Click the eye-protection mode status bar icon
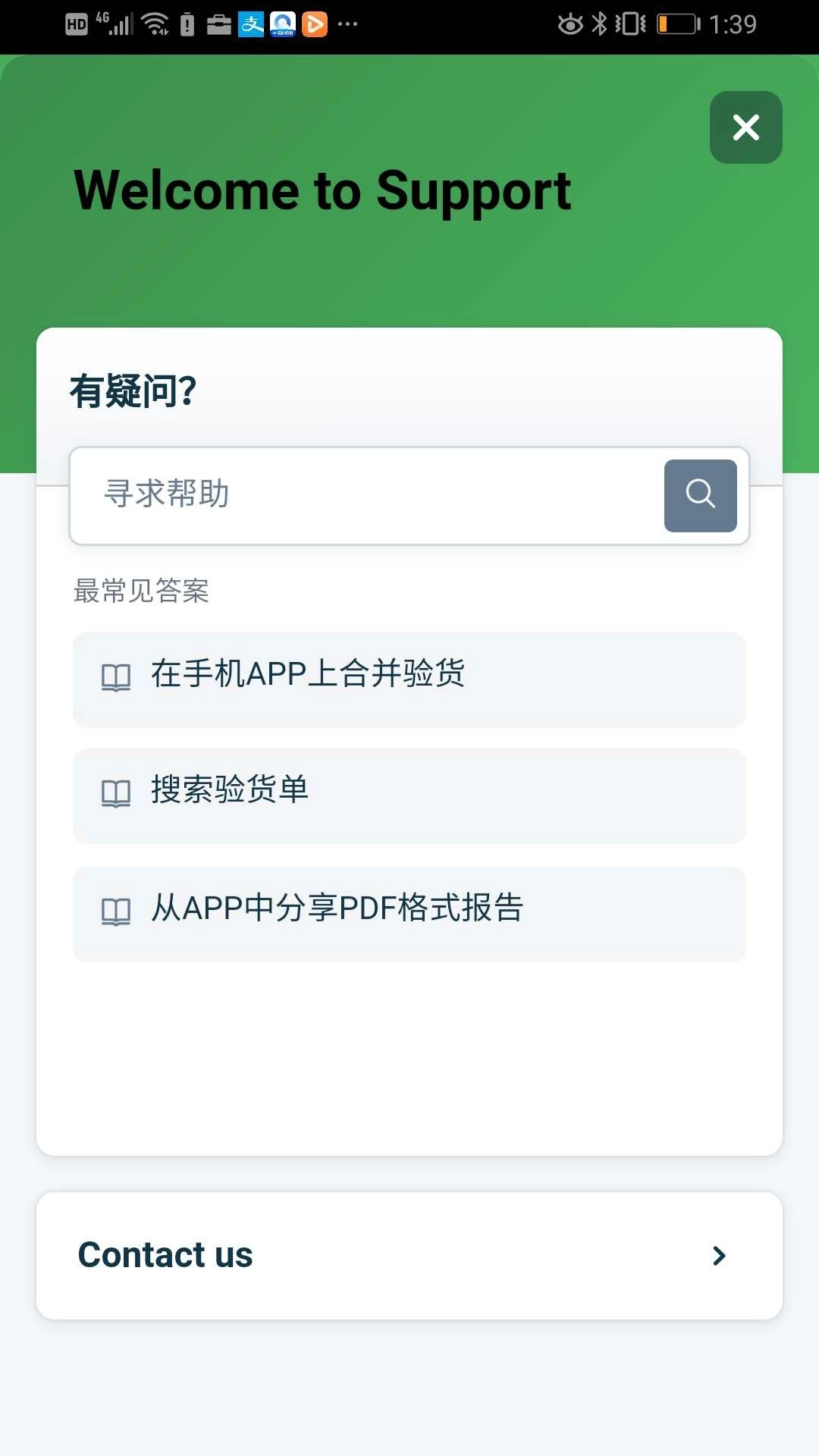The width and height of the screenshot is (819, 1456). click(x=569, y=24)
